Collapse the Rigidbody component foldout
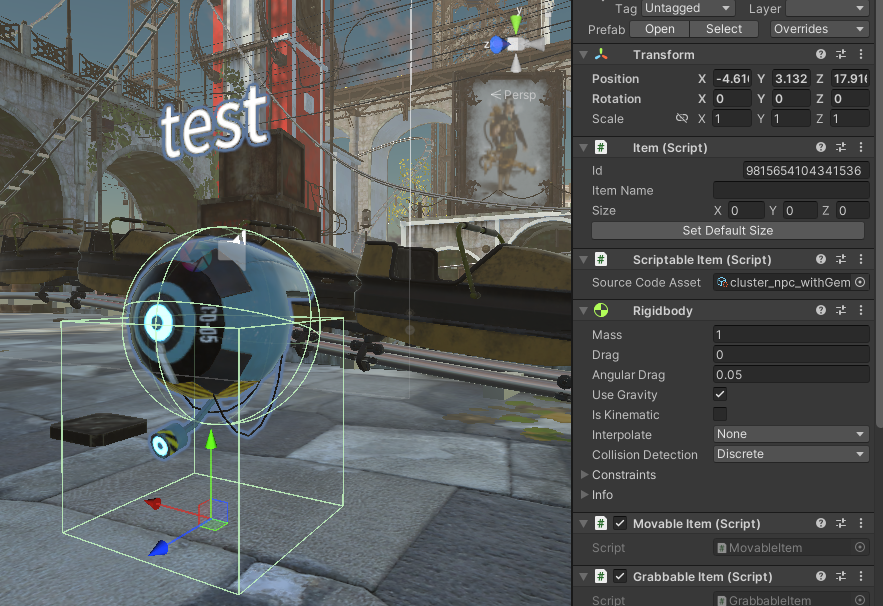883x606 pixels. [584, 311]
